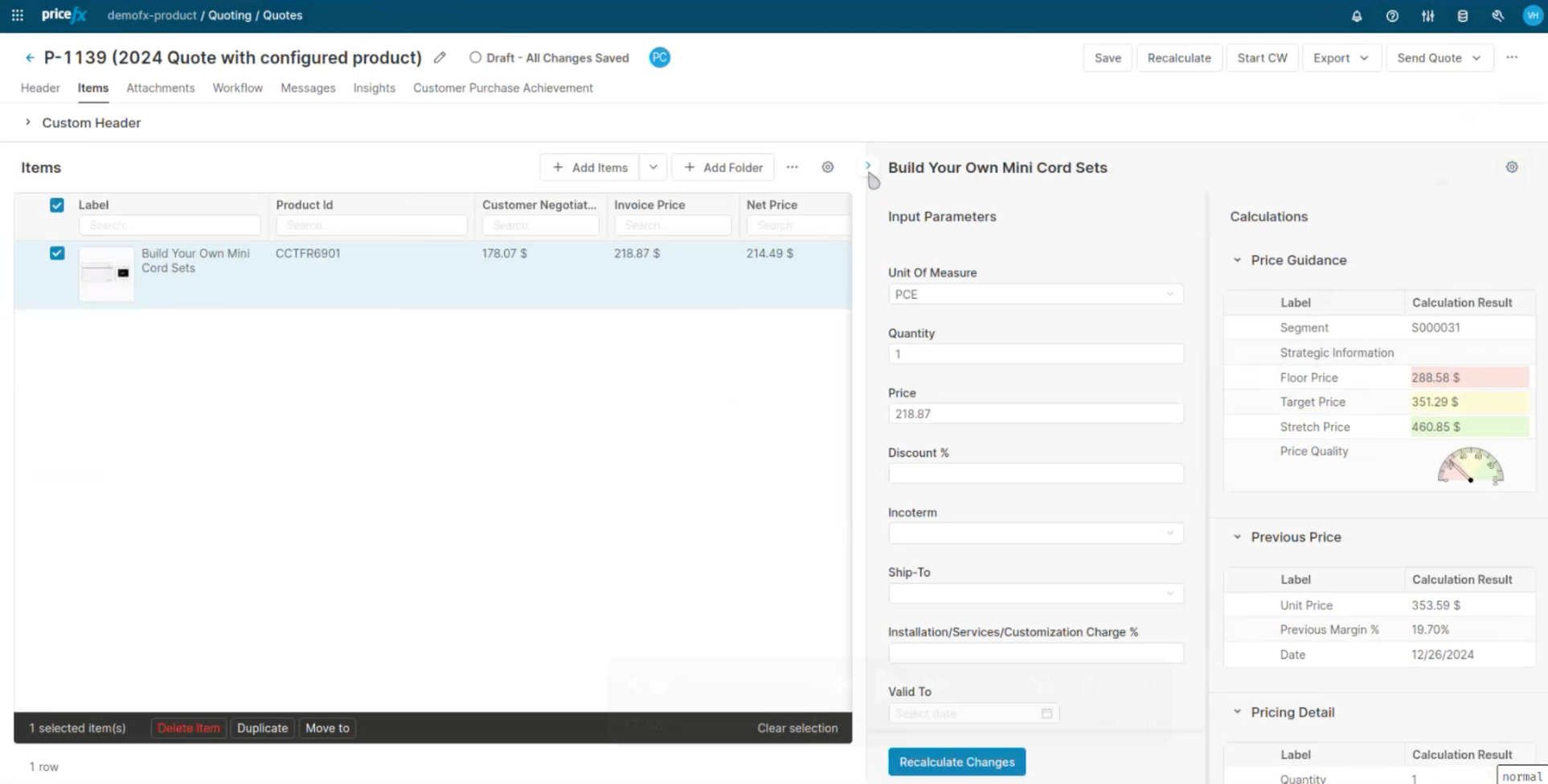Viewport: 1548px width, 784px height.
Task: Click the notifications bell icon
Action: 1357,16
